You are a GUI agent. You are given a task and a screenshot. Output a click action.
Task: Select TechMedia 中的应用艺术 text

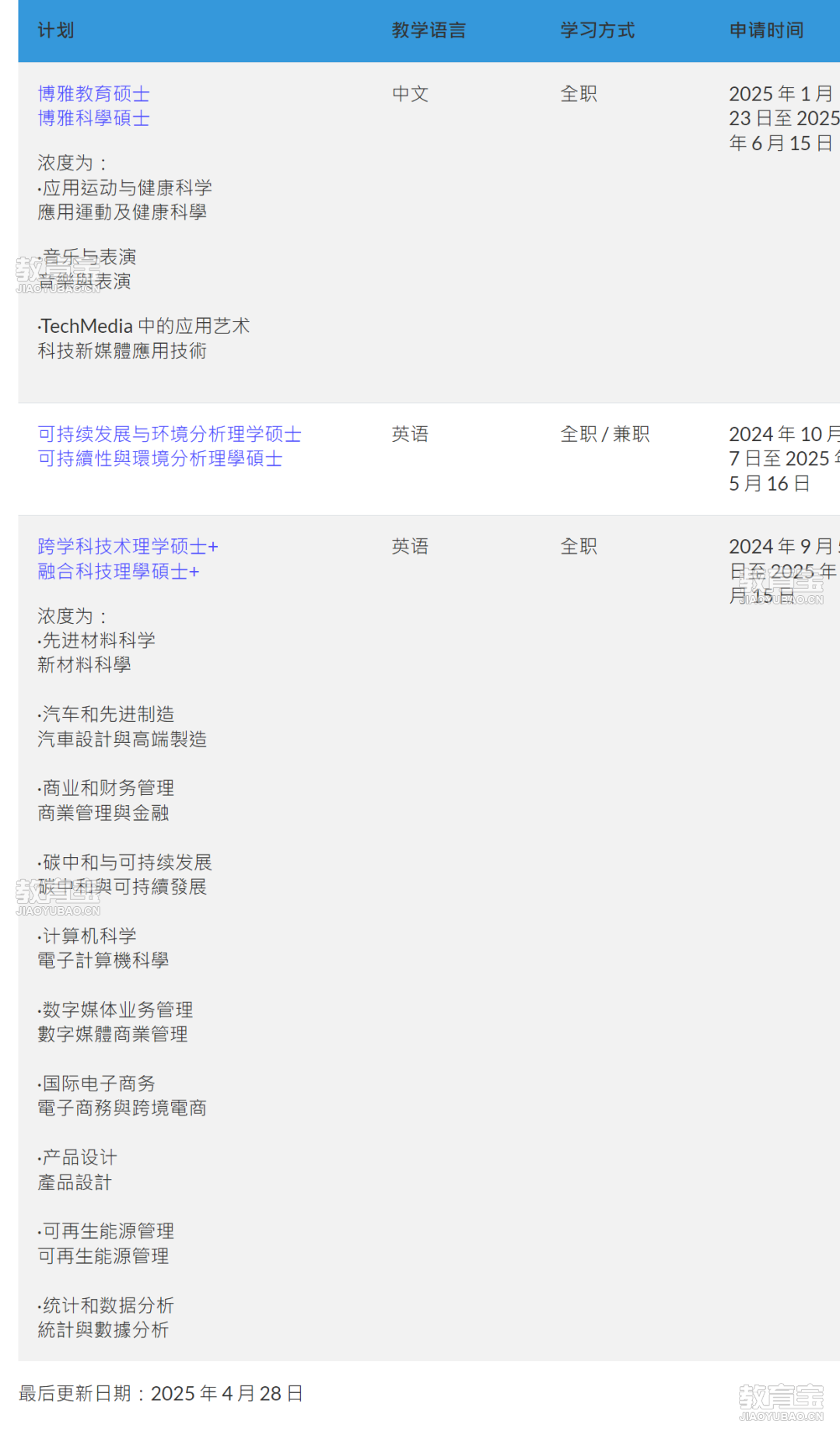click(145, 327)
